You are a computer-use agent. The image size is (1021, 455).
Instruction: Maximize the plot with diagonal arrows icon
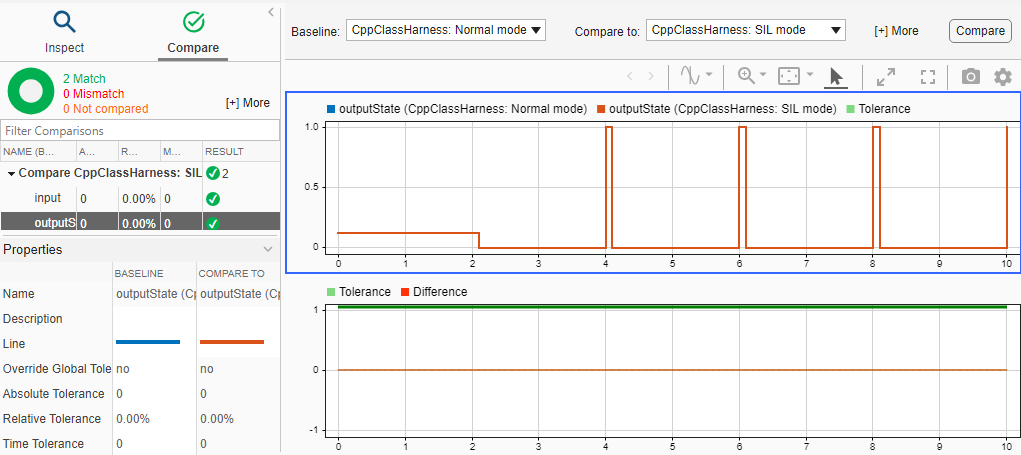886,76
